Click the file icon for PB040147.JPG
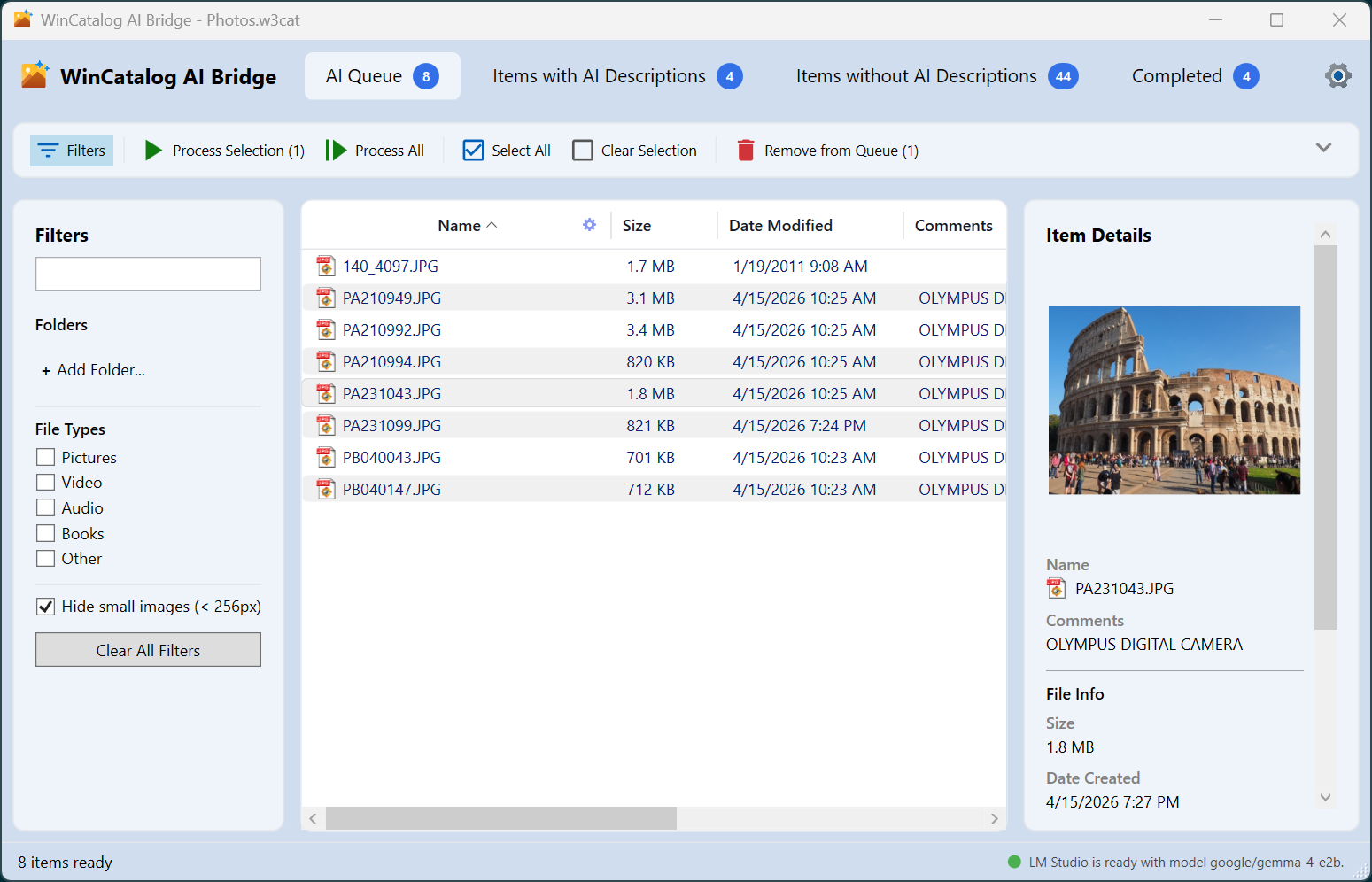The height and width of the screenshot is (882, 1372). click(326, 490)
